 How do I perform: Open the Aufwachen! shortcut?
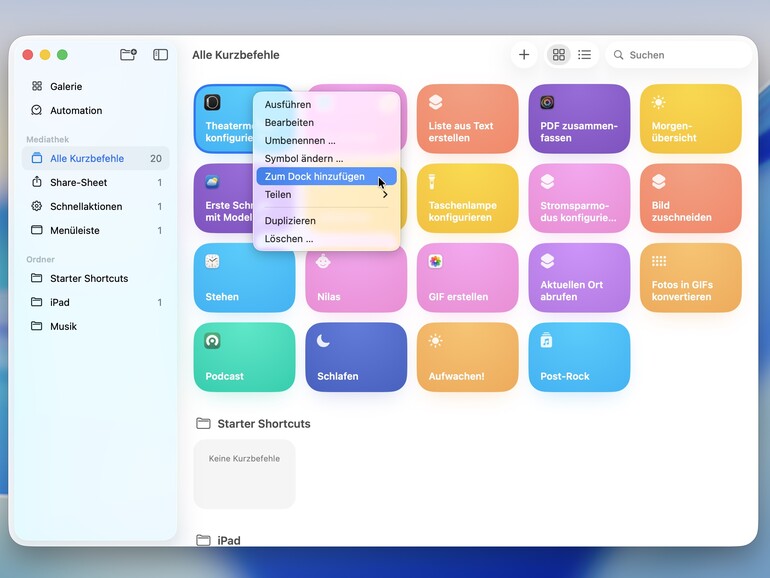(x=468, y=358)
